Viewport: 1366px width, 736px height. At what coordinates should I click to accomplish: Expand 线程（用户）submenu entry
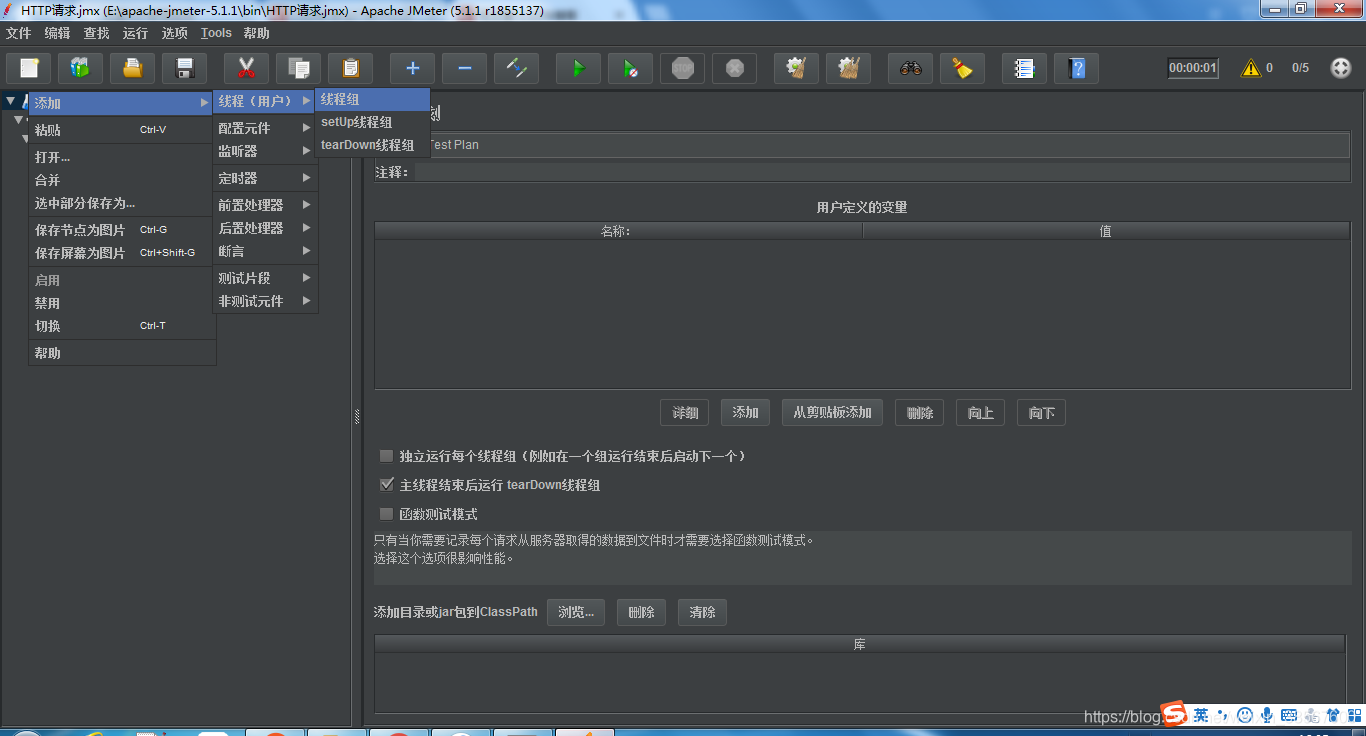pyautogui.click(x=265, y=101)
